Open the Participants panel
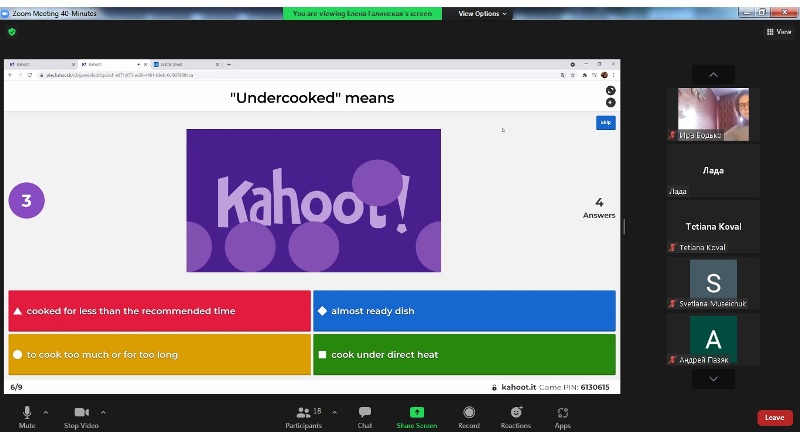Image resolution: width=800 pixels, height=432 pixels. point(304,417)
